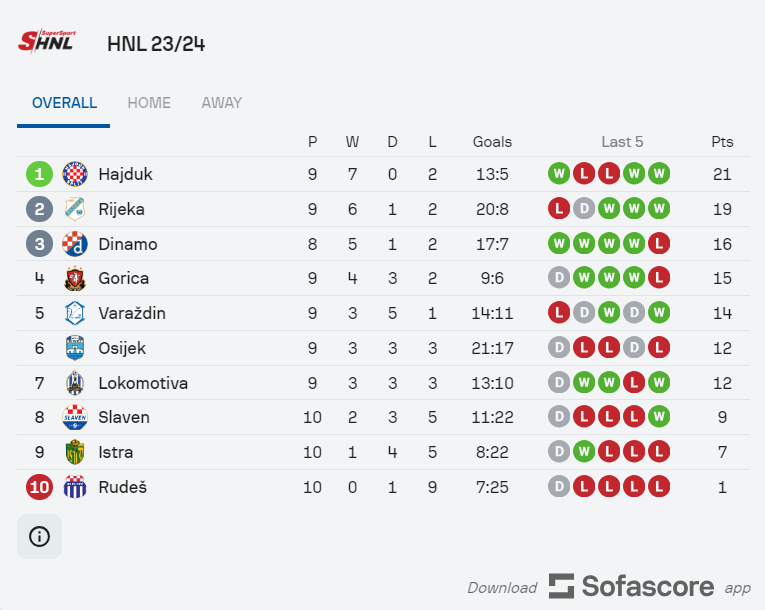Select the OVERALL standings tab
This screenshot has height=610, width=765.
pyautogui.click(x=64, y=102)
